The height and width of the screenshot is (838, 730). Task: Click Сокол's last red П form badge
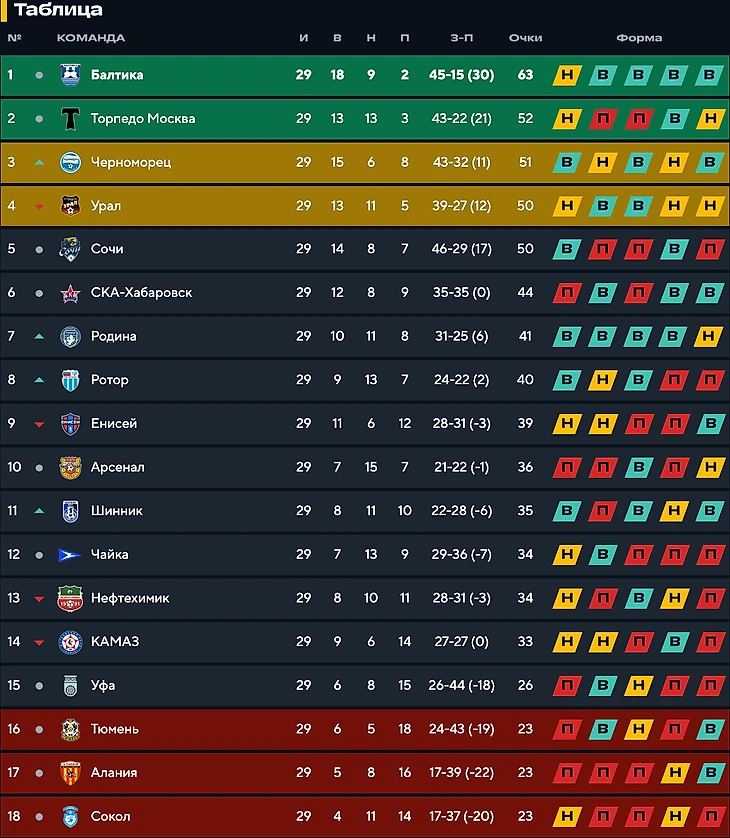[x=710, y=816]
